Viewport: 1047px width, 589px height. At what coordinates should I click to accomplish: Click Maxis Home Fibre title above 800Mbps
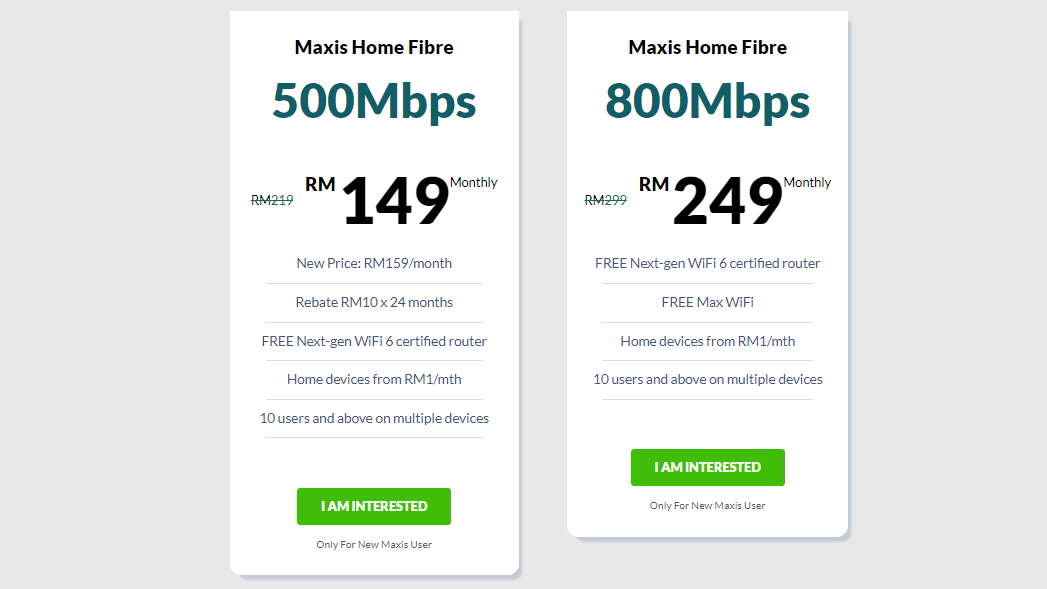[x=708, y=47]
